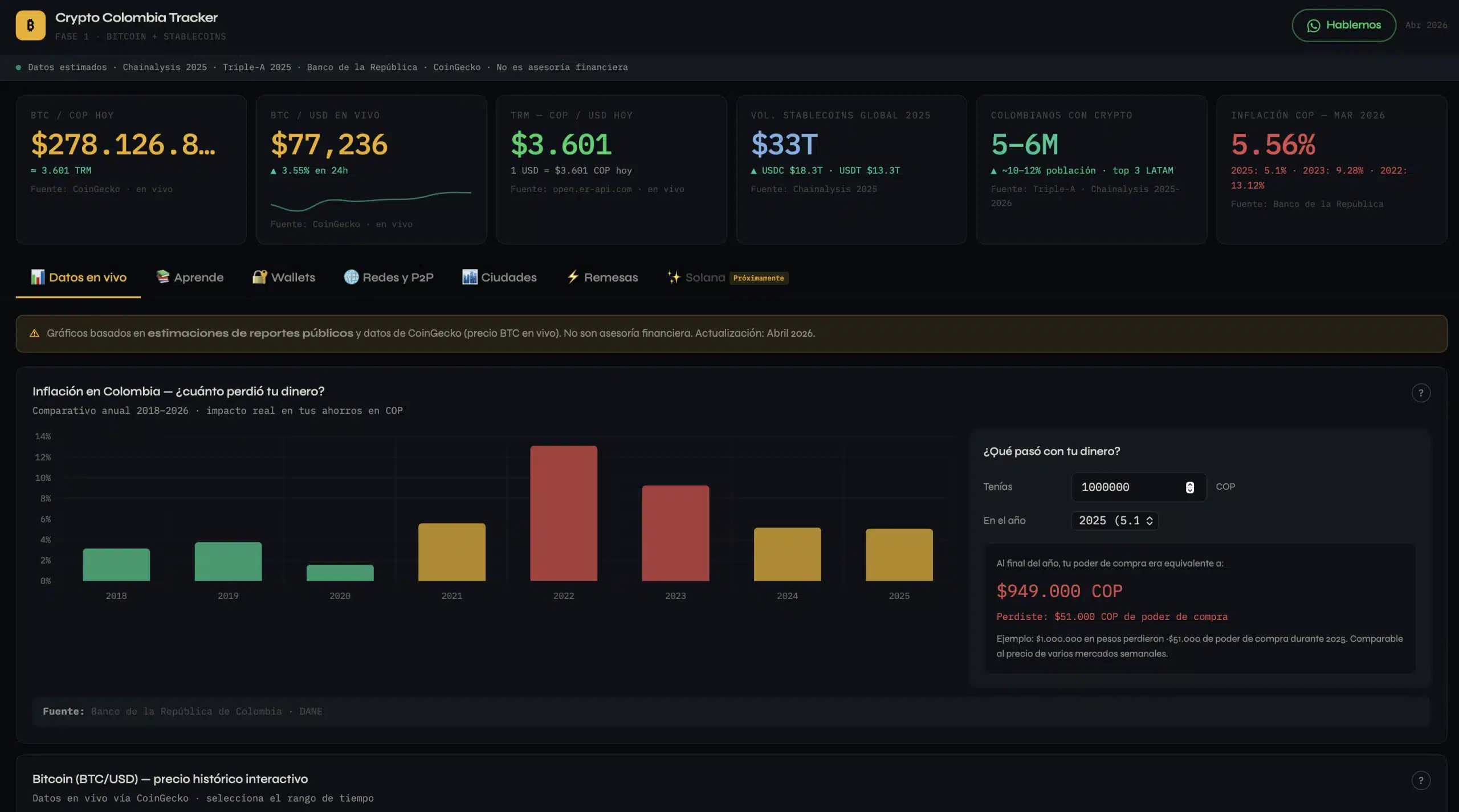Click the warning triangle icon in banner
This screenshot has height=812, width=1459.
tap(34, 333)
